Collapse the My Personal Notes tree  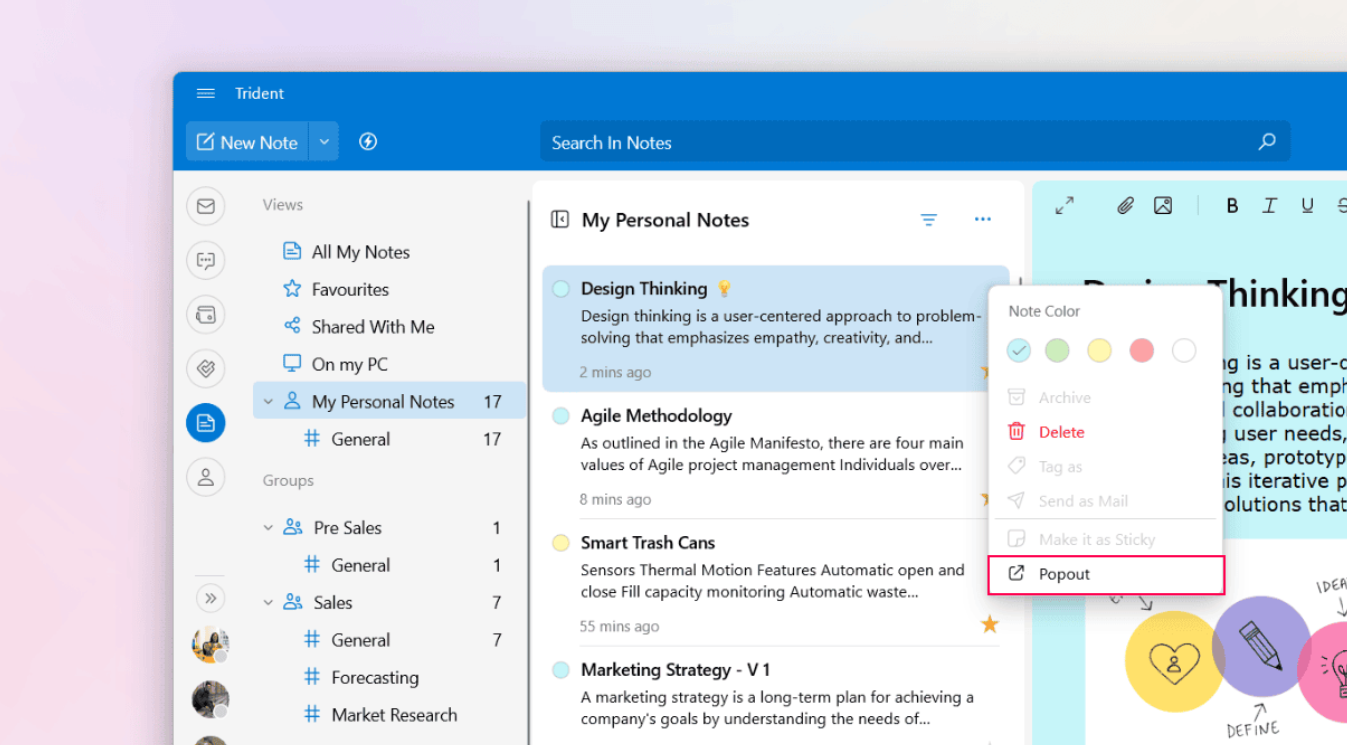click(268, 402)
